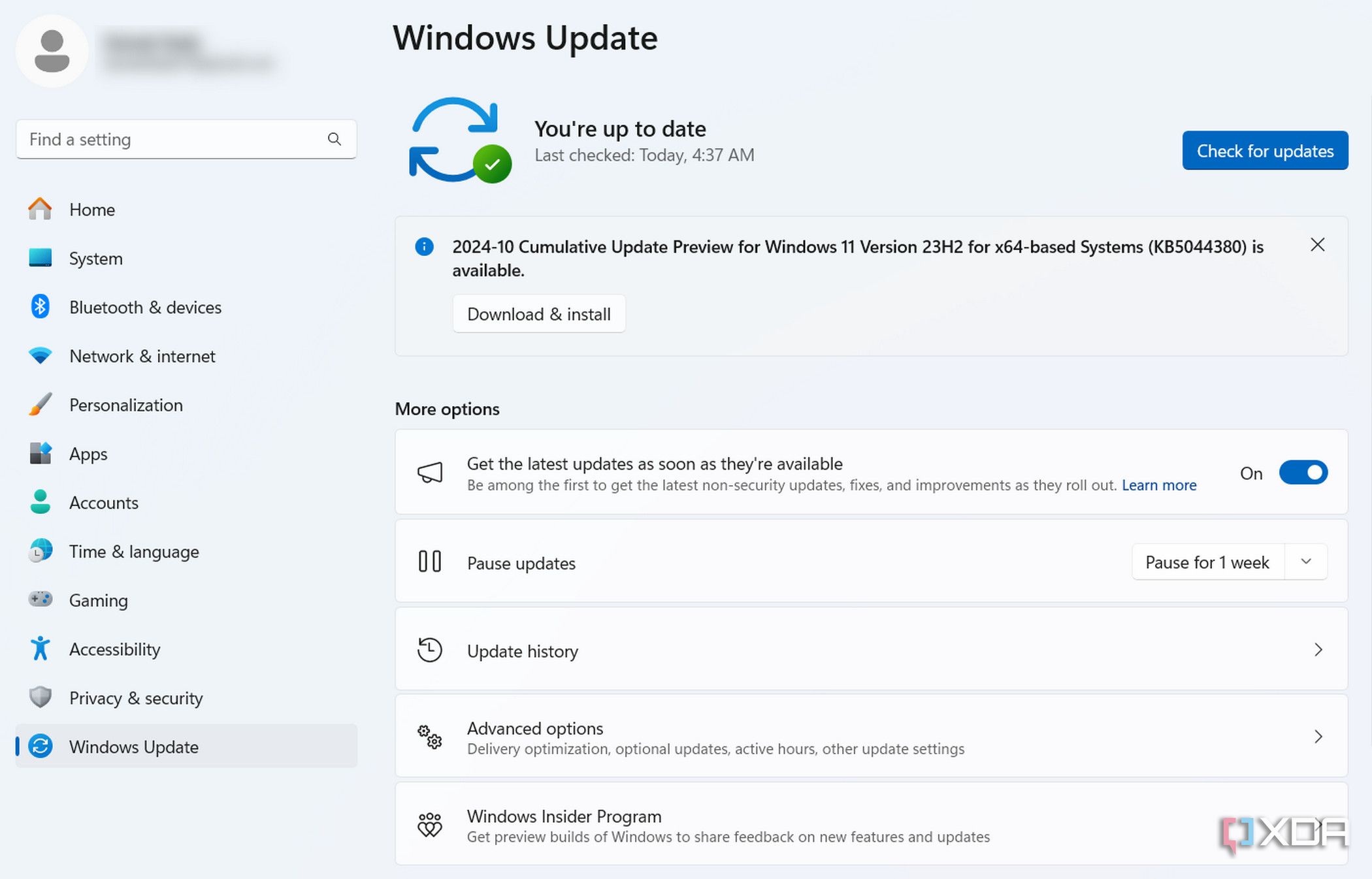Viewport: 1372px width, 879px height.
Task: Go to the System settings page
Action: [95, 259]
